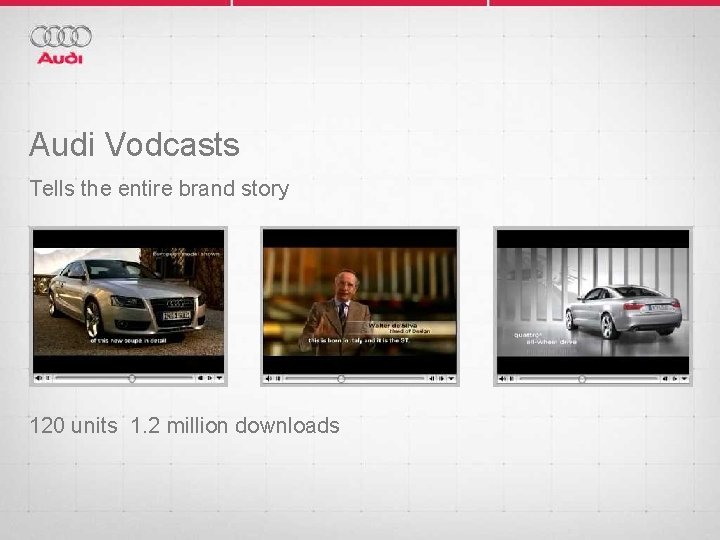Click the seek knob on the quattro video
720x540 pixels.
582,379
